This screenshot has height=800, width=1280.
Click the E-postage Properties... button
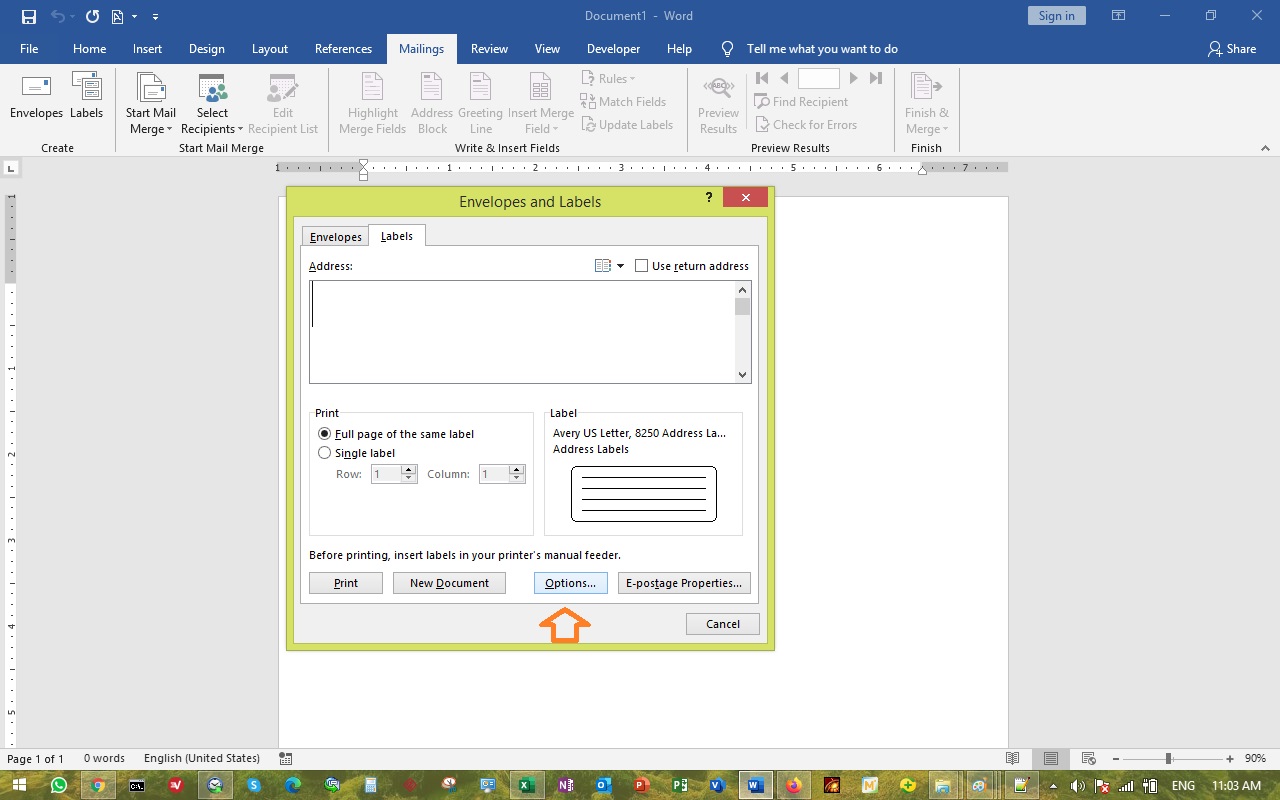(x=684, y=583)
